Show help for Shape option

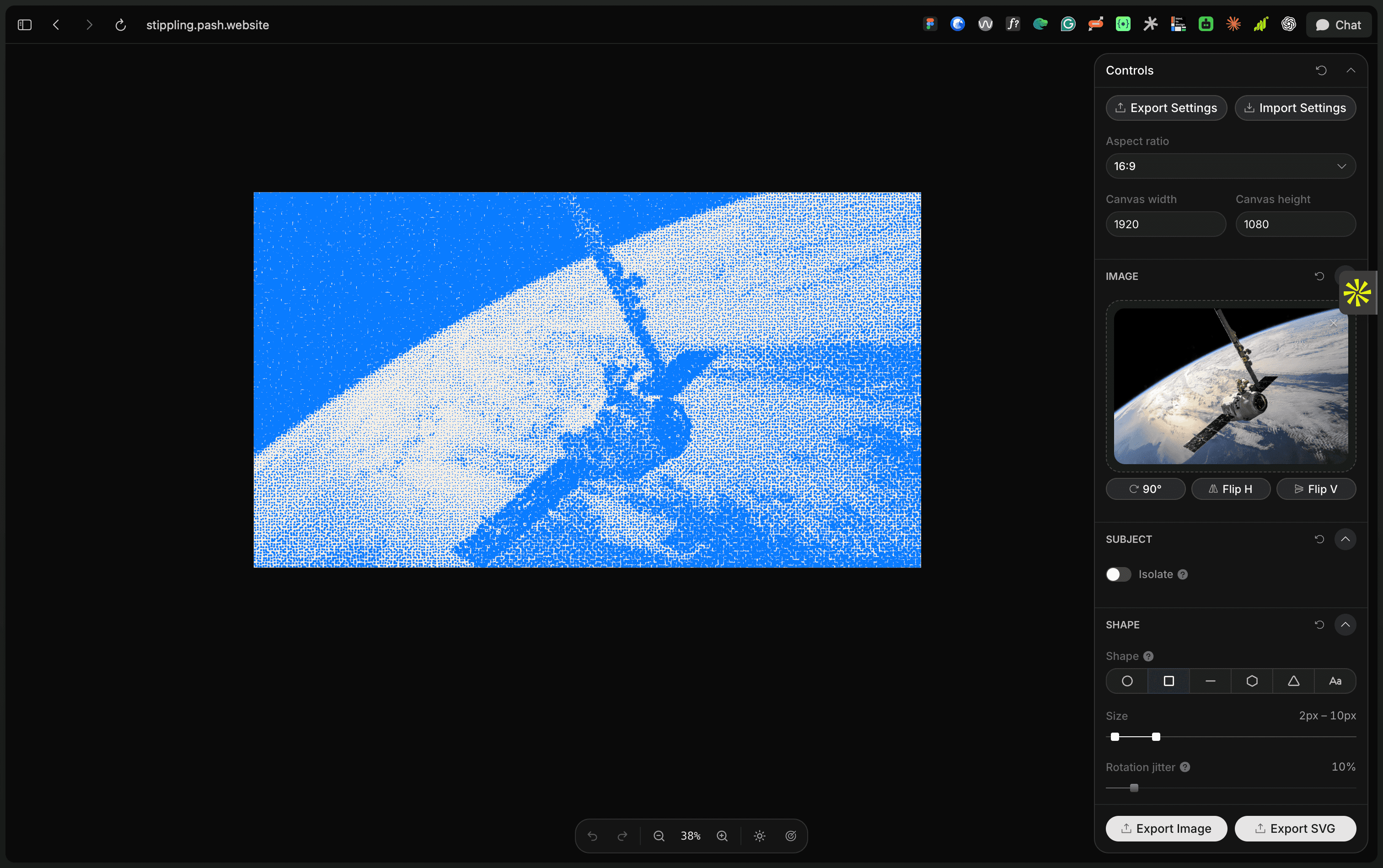tap(1148, 656)
